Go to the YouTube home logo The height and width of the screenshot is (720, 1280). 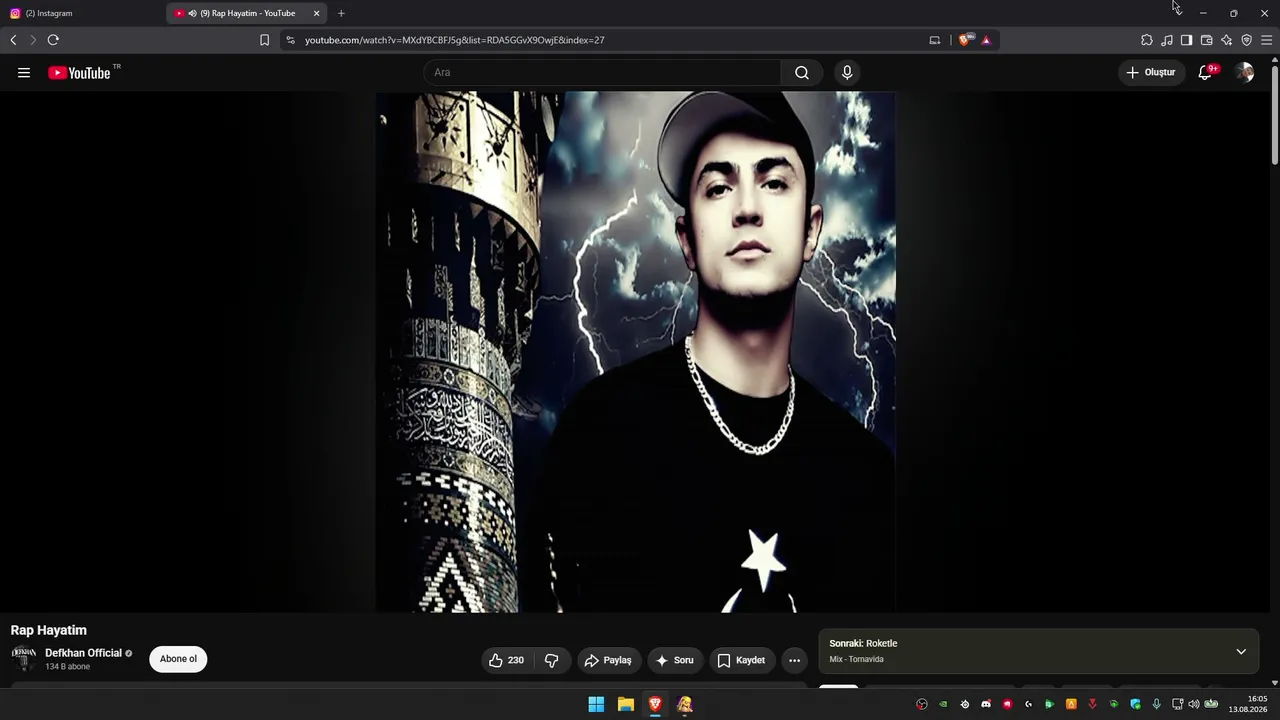point(79,72)
